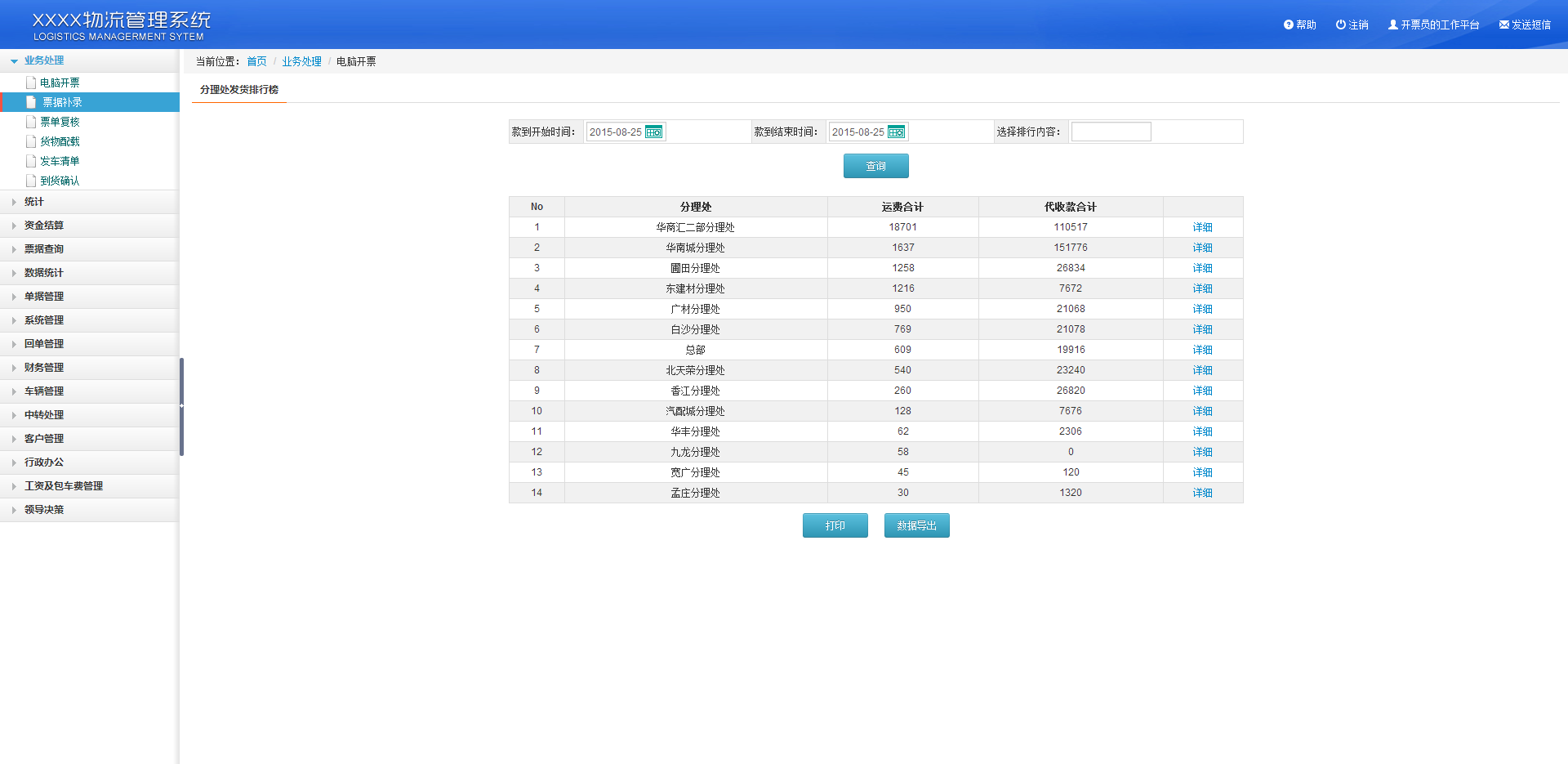Click the 业务处理 breadcrumb link
This screenshot has width=1568, height=764.
pos(301,61)
